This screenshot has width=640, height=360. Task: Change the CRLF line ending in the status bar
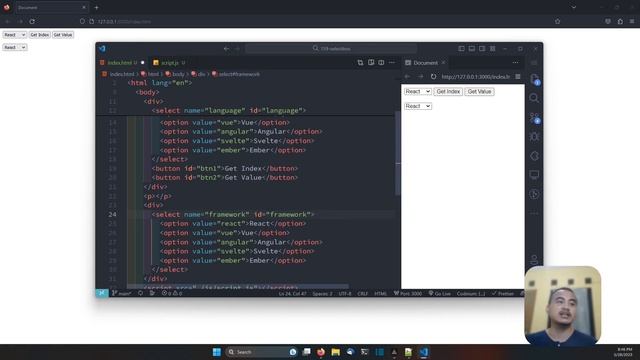coord(362,293)
